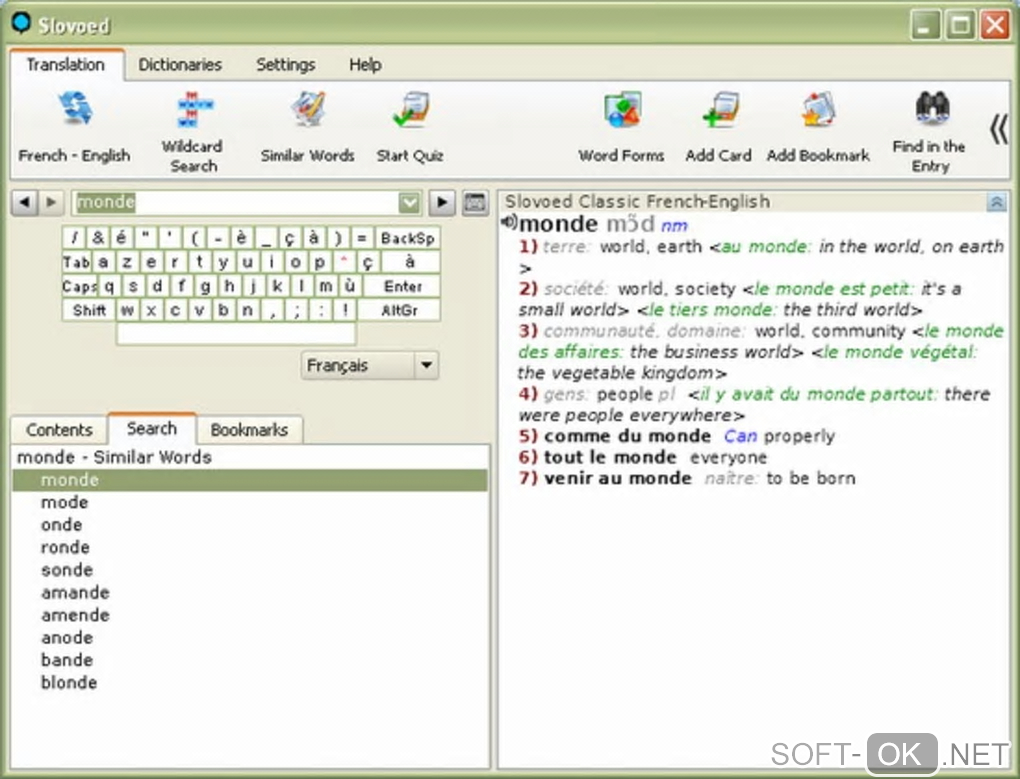Image resolution: width=1020 pixels, height=779 pixels.
Task: Click the Slovoed app icon in title bar
Action: pos(21,23)
